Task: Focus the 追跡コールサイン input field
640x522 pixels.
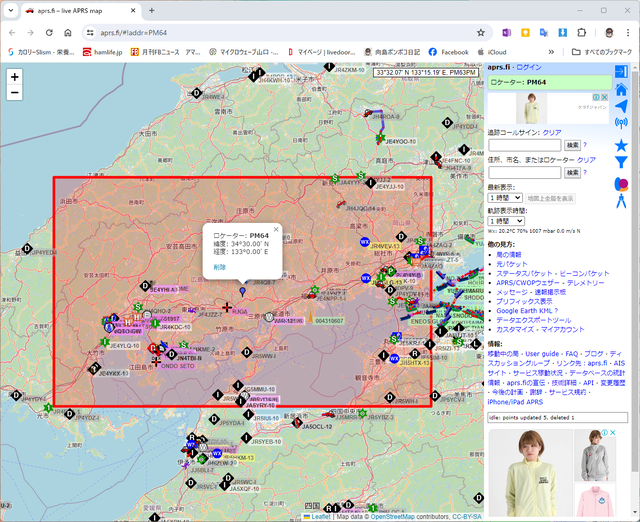Action: pos(525,145)
